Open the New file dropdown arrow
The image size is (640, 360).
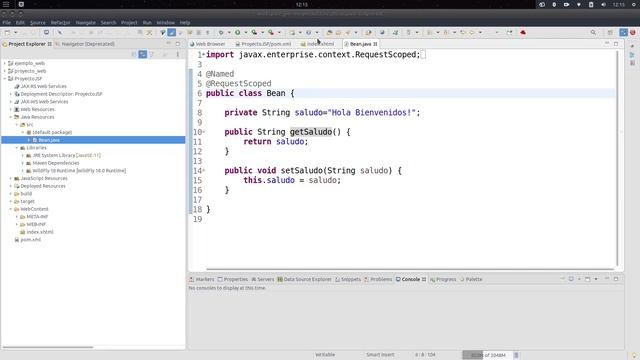(x=16, y=32)
